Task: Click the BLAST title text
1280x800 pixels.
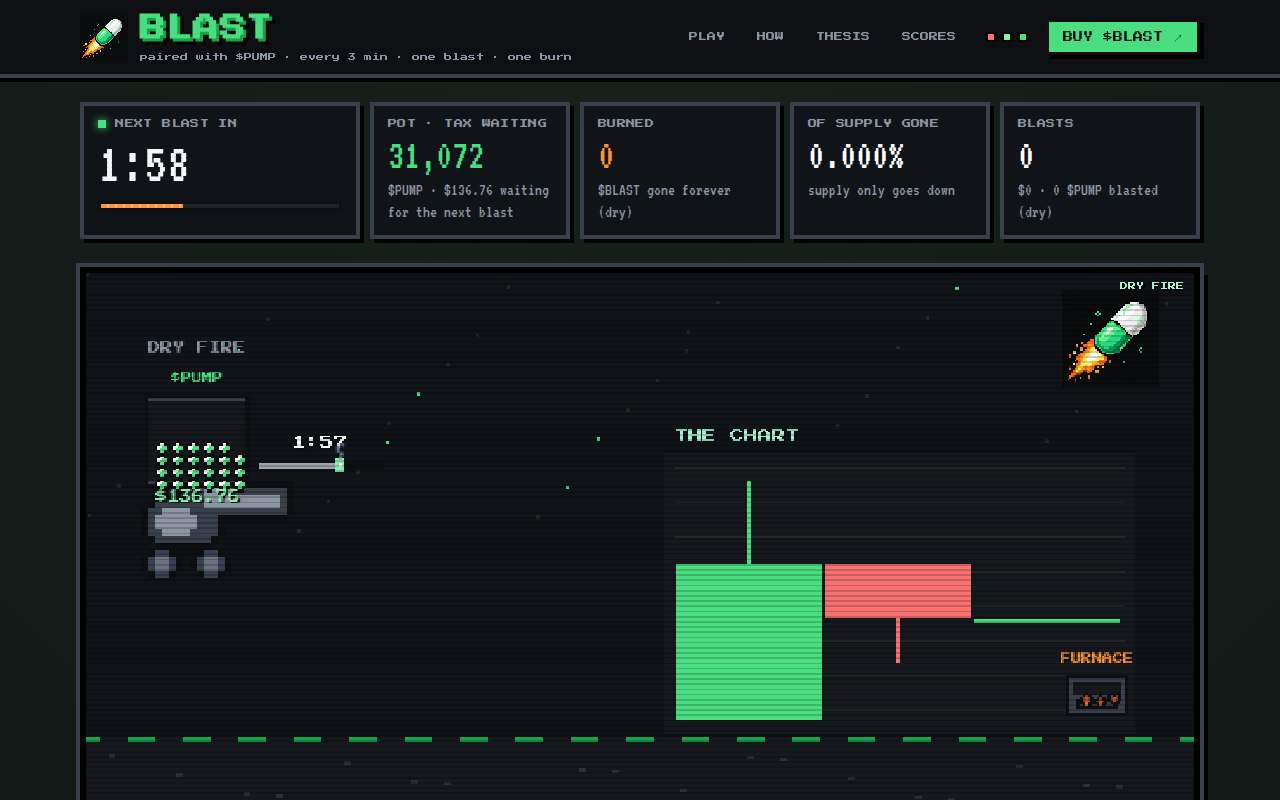Action: click(x=205, y=28)
